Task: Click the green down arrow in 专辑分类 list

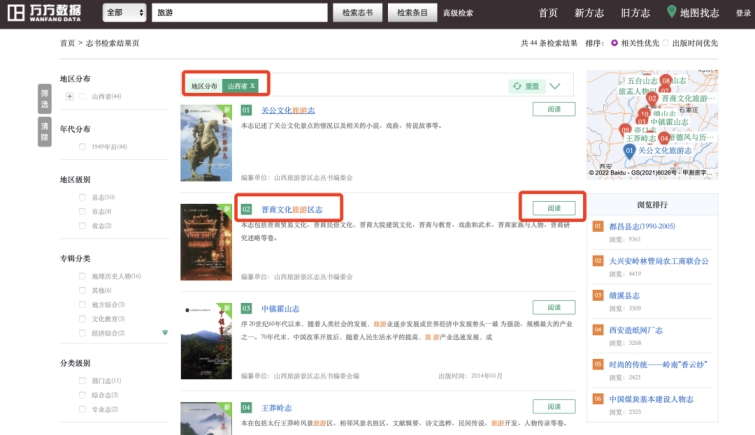Action: (163, 332)
